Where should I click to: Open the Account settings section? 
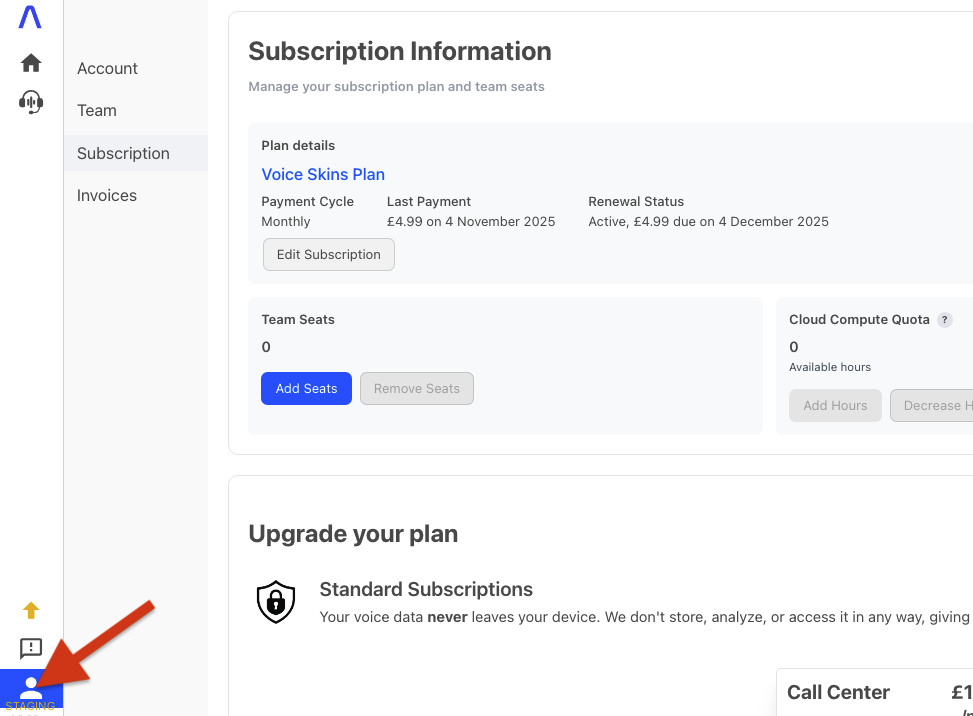coord(108,69)
